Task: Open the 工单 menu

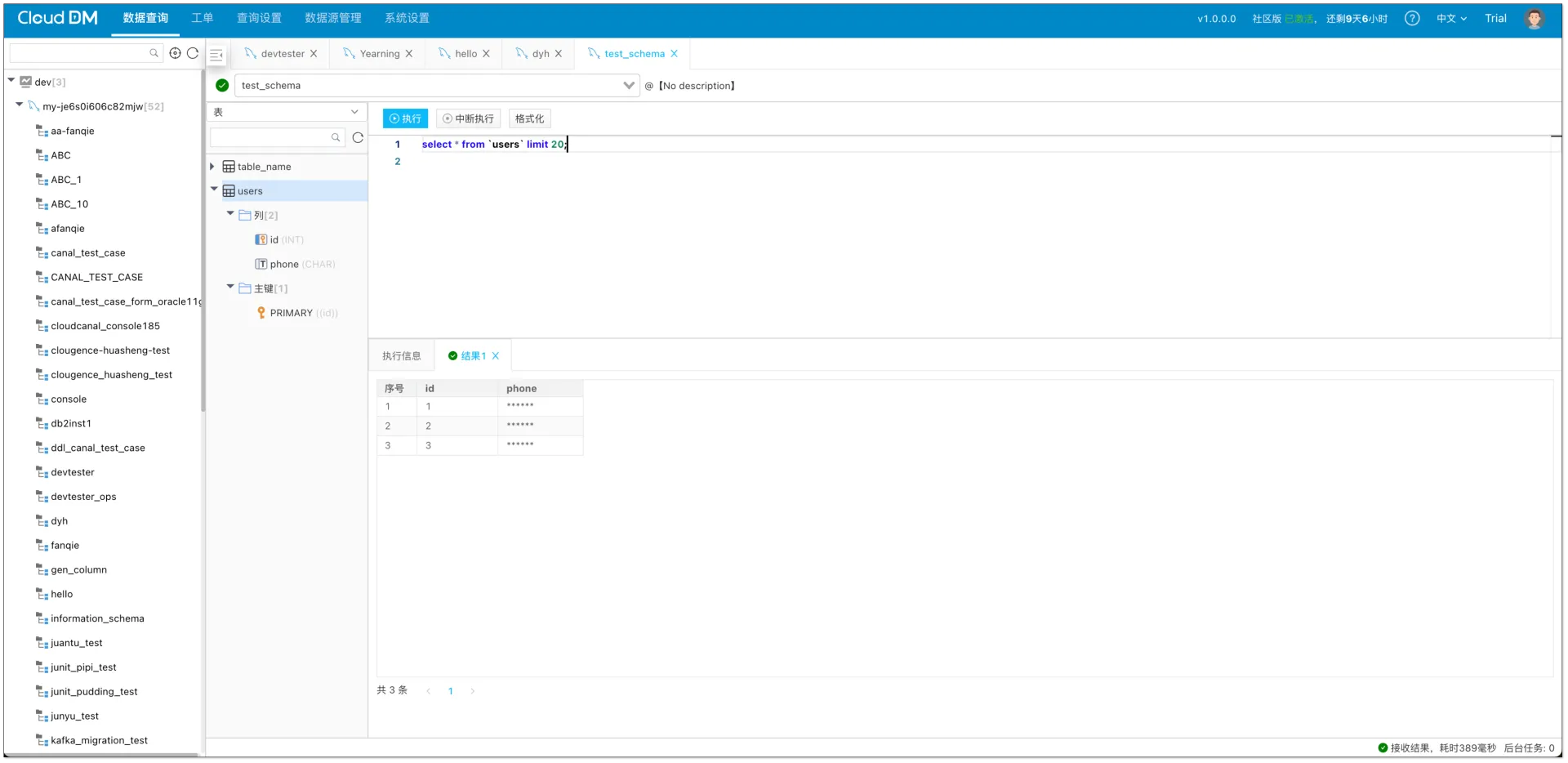Action: click(203, 18)
